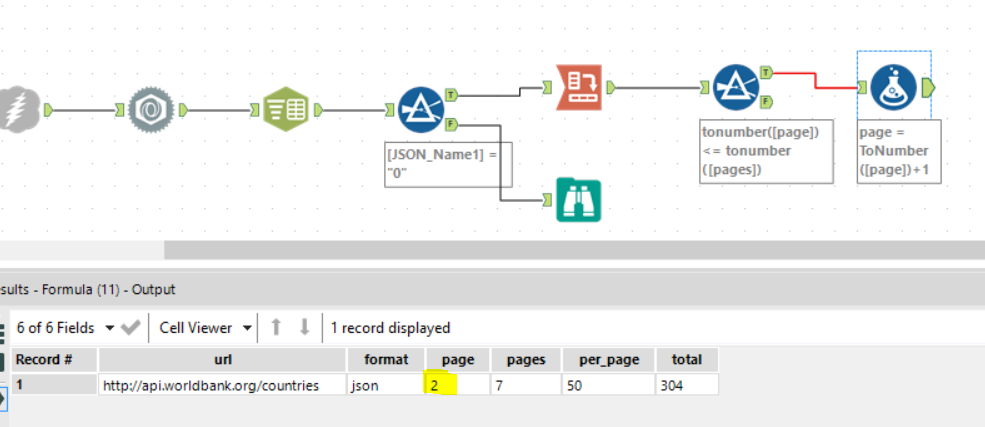Select the green JSON Parse tool
The image size is (985, 427).
(286, 110)
